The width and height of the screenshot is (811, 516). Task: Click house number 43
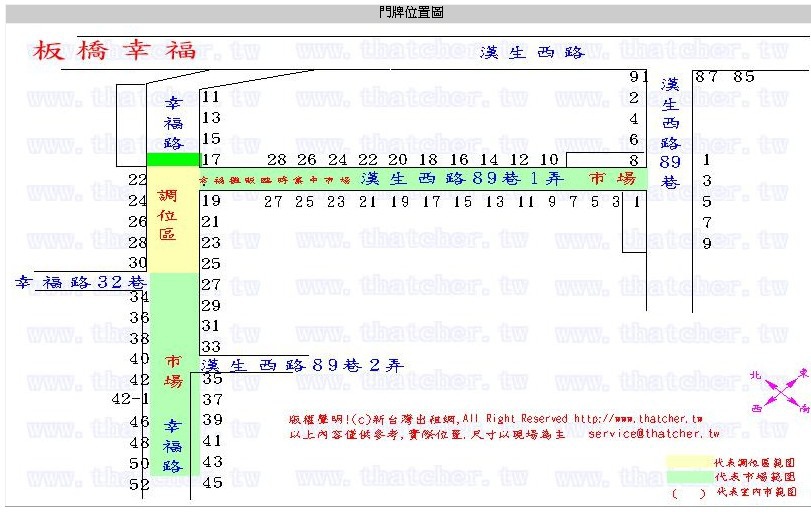[213, 461]
